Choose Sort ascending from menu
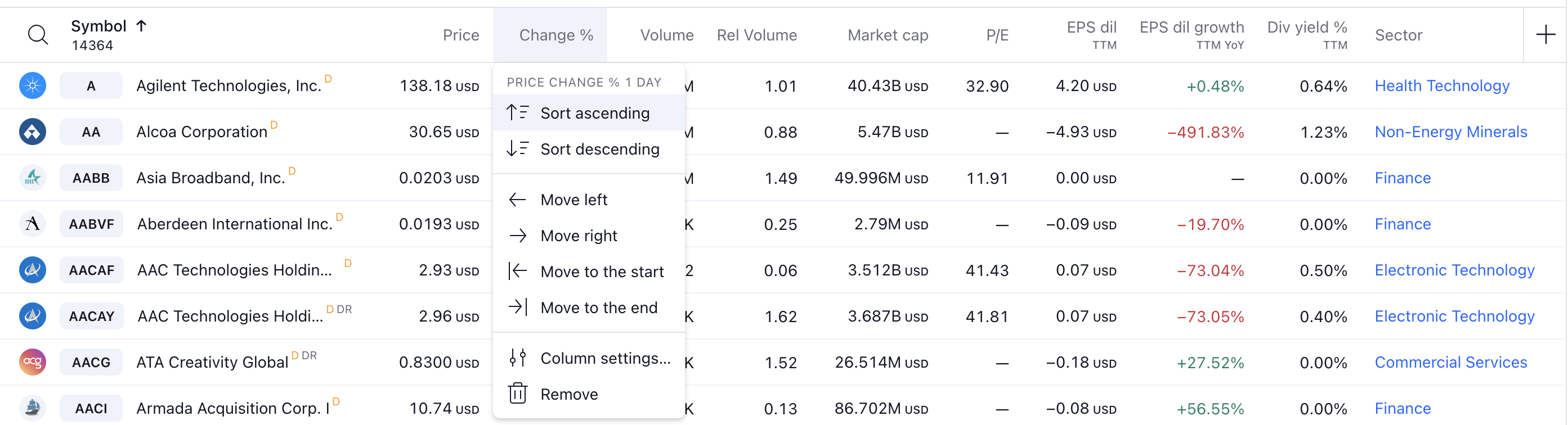The width and height of the screenshot is (1568, 425). [x=589, y=113]
